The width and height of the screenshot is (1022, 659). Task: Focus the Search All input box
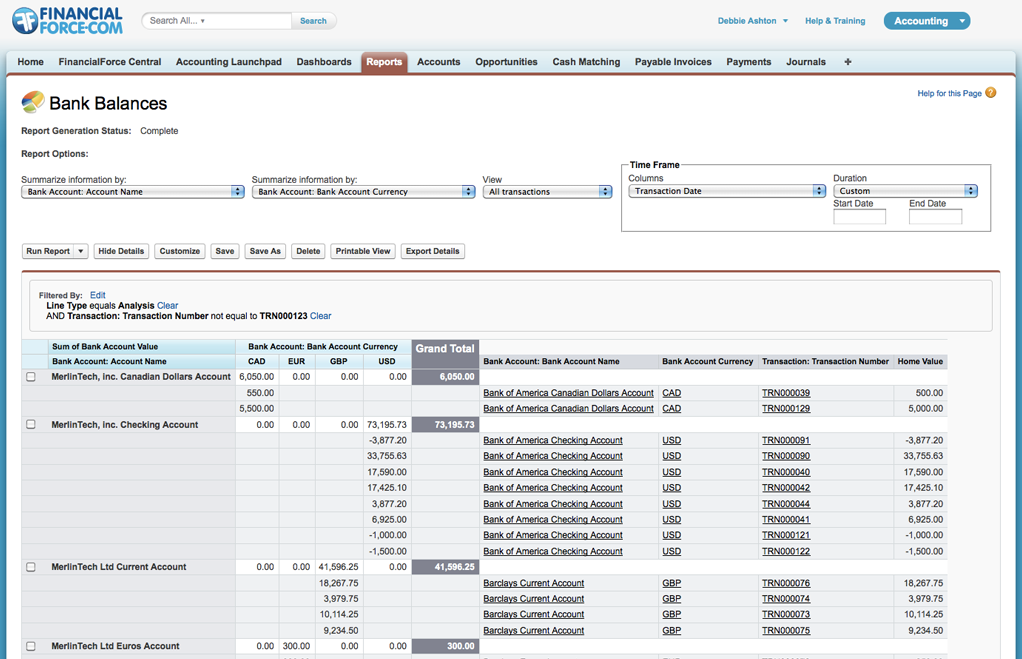[x=216, y=21]
